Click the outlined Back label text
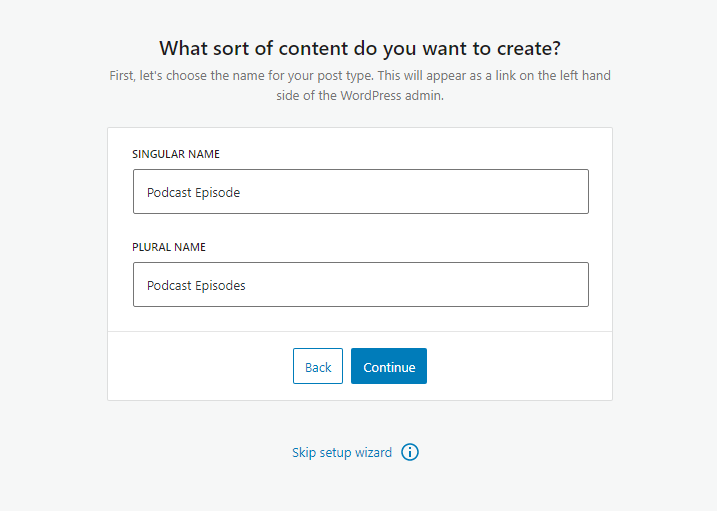The width and height of the screenshot is (717, 511). click(x=318, y=367)
